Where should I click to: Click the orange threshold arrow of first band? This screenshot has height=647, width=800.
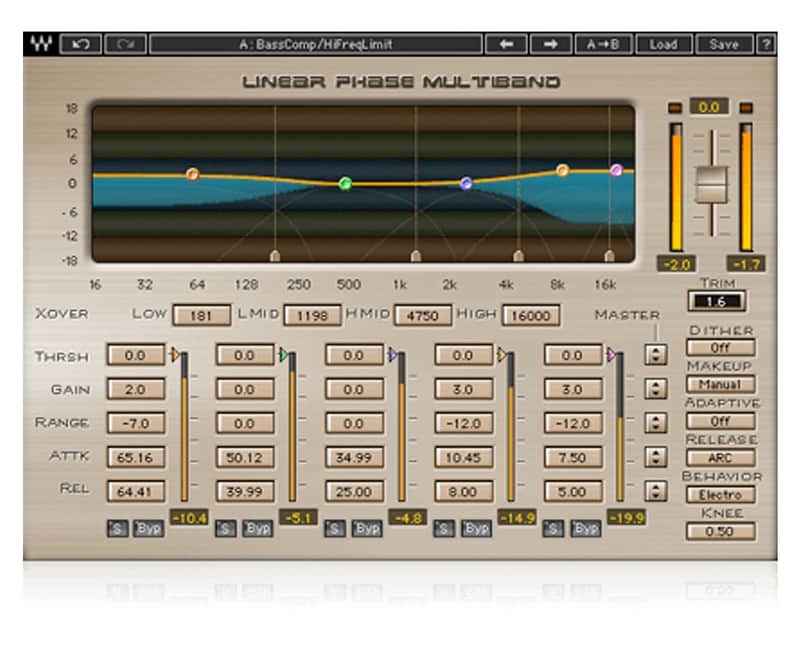click(x=175, y=355)
